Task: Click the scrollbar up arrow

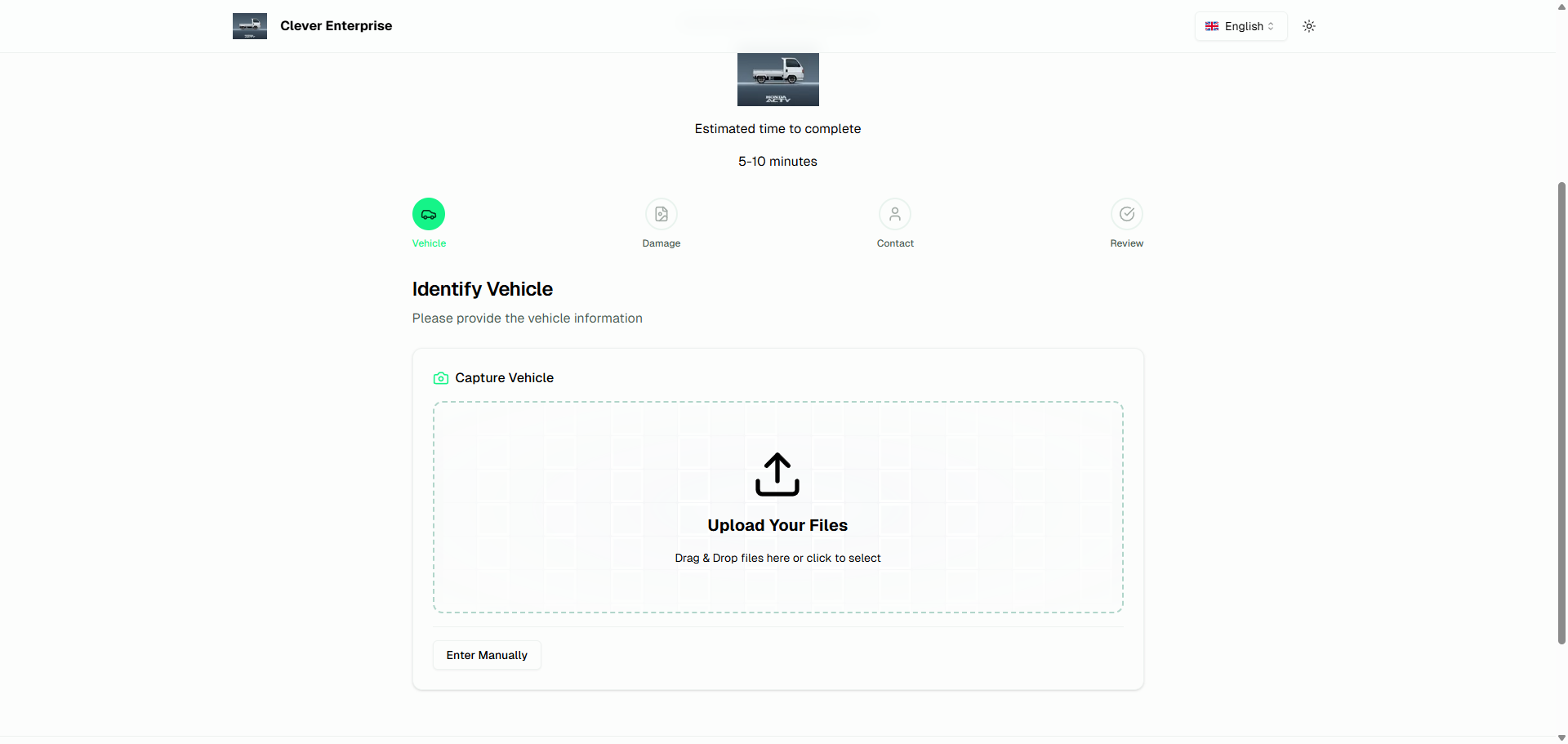Action: click(x=1561, y=7)
